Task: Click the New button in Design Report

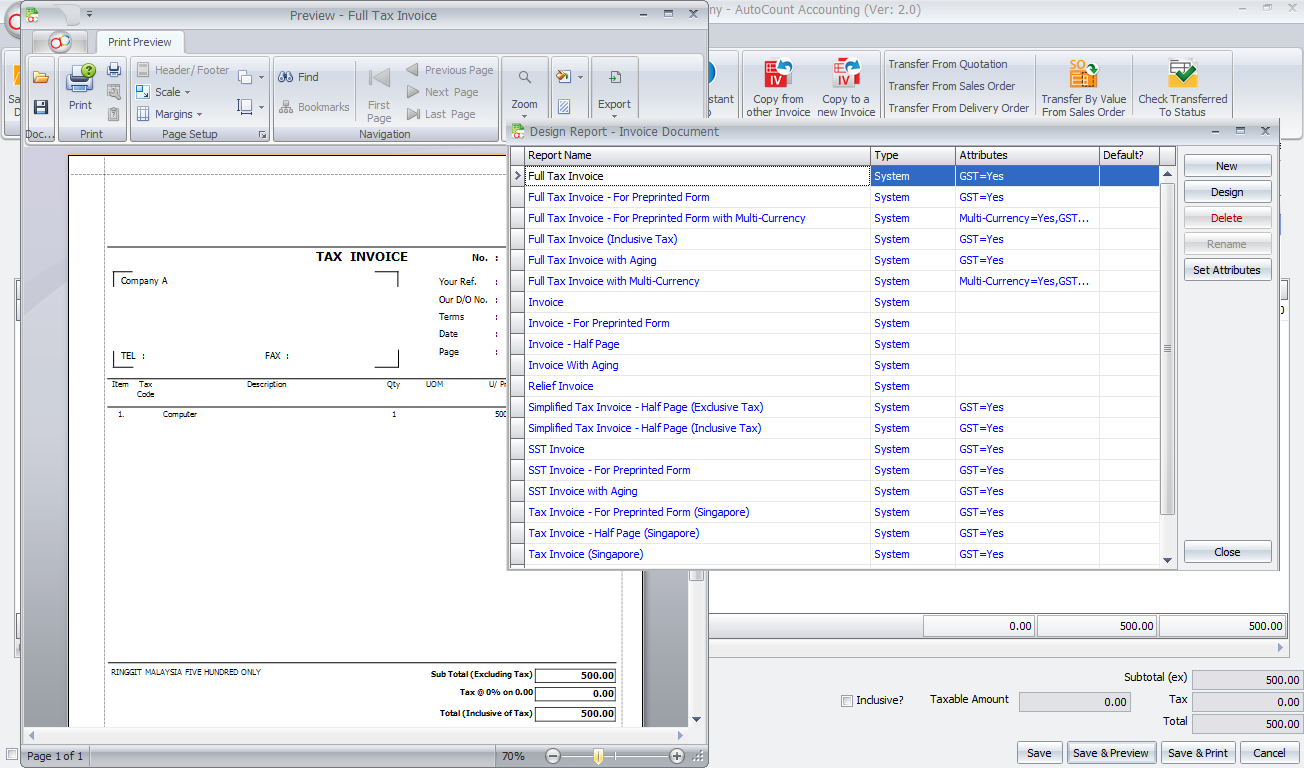Action: point(1227,166)
